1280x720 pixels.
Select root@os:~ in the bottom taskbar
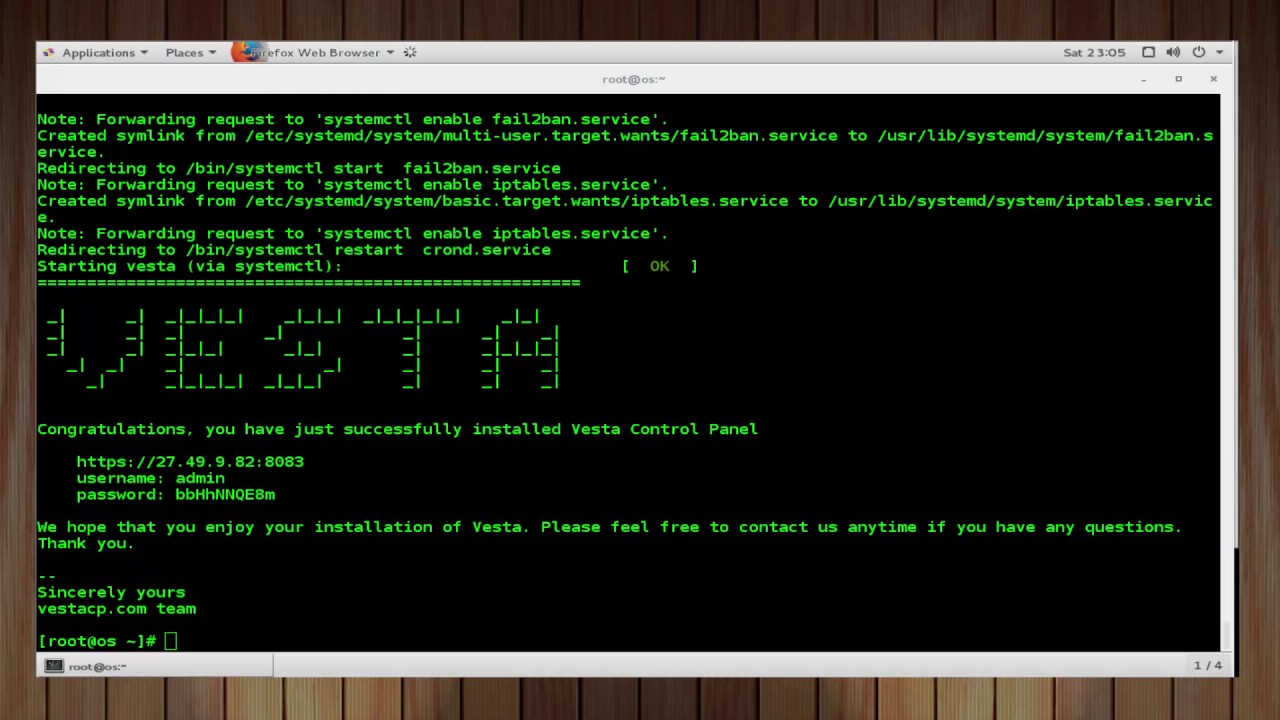click(155, 666)
